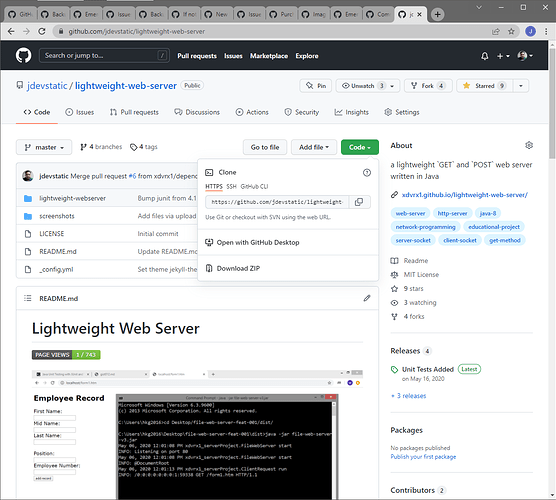Click the browser back arrow

(x=11, y=32)
